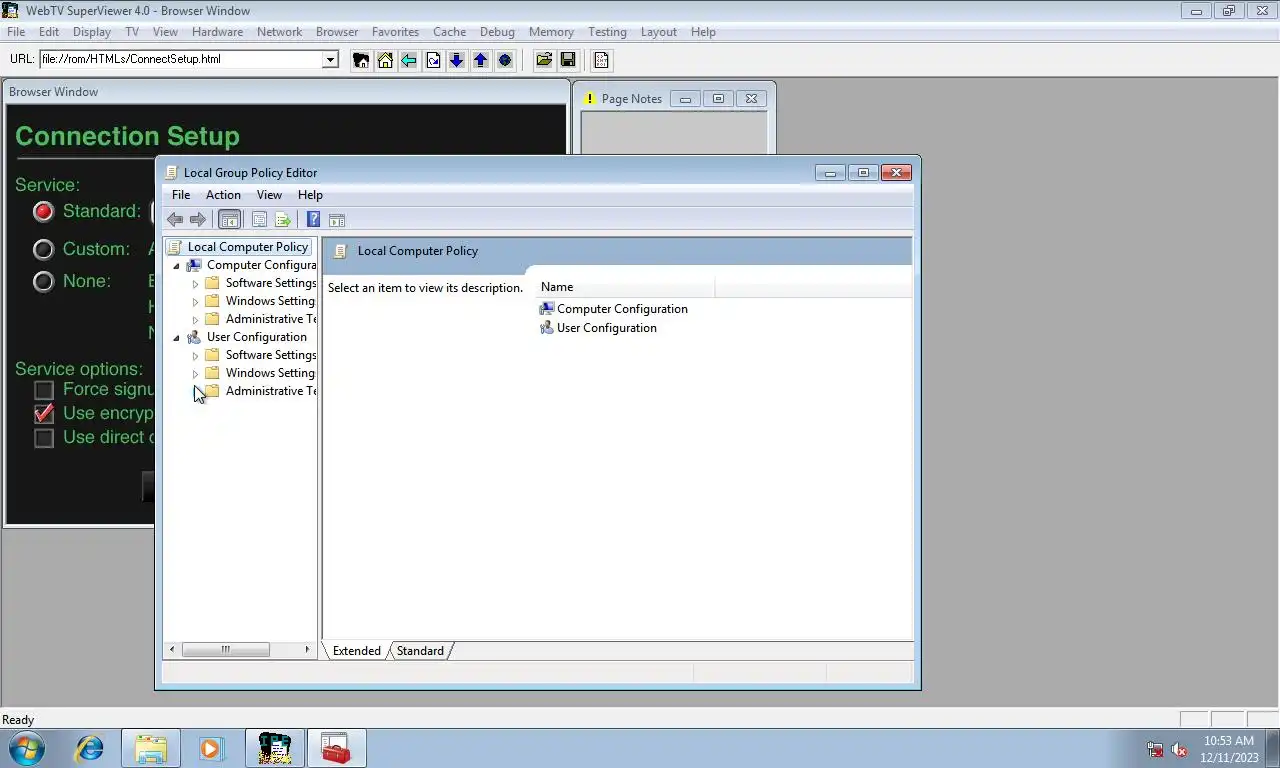
Task: Click the blue down arrow toolbar icon
Action: click(x=457, y=60)
